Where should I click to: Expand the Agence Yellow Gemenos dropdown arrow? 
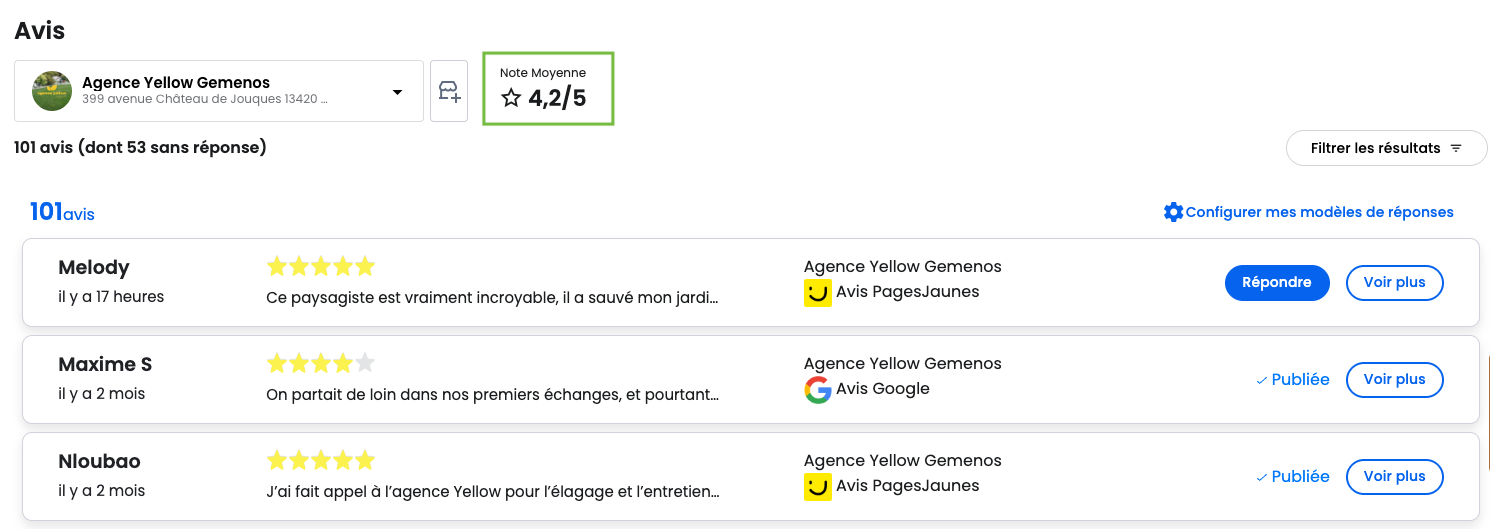tap(397, 92)
